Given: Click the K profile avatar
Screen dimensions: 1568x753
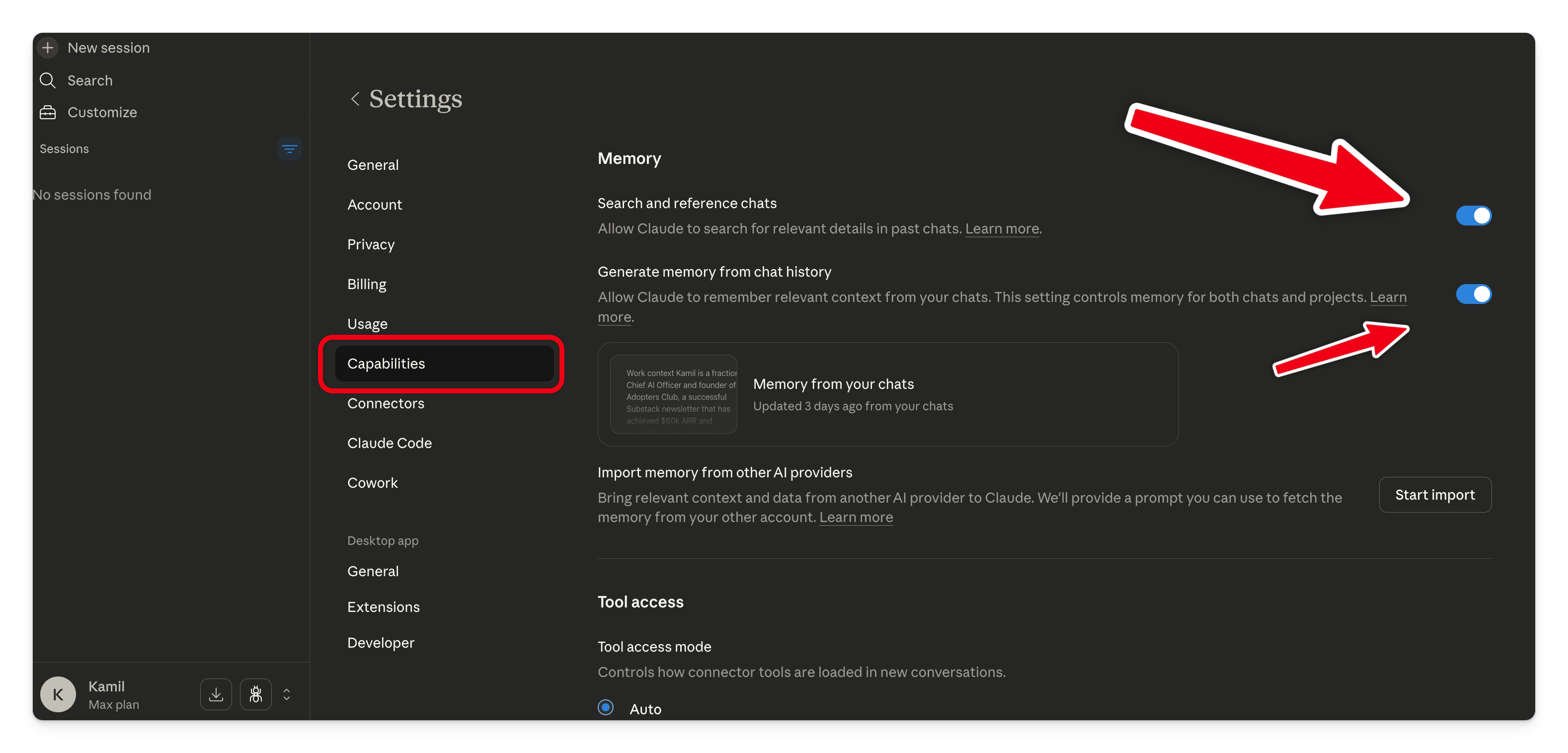Looking at the screenshot, I should 58,694.
